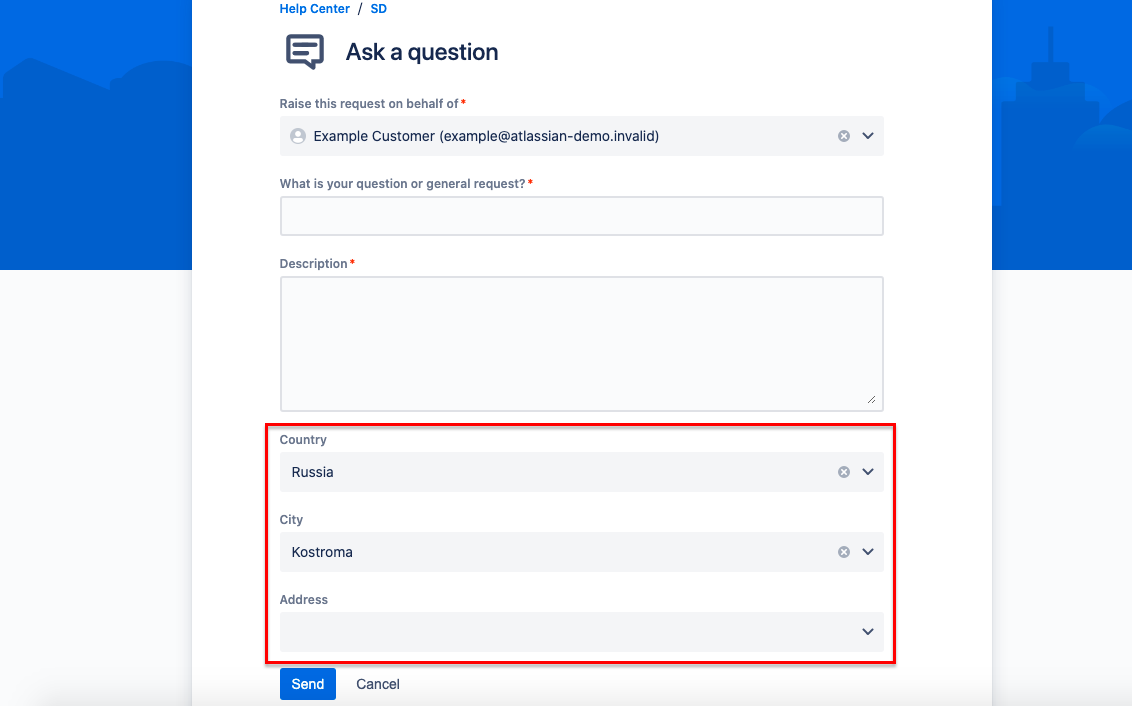Click the Example Customer avatar icon
This screenshot has height=706, width=1132.
point(297,136)
